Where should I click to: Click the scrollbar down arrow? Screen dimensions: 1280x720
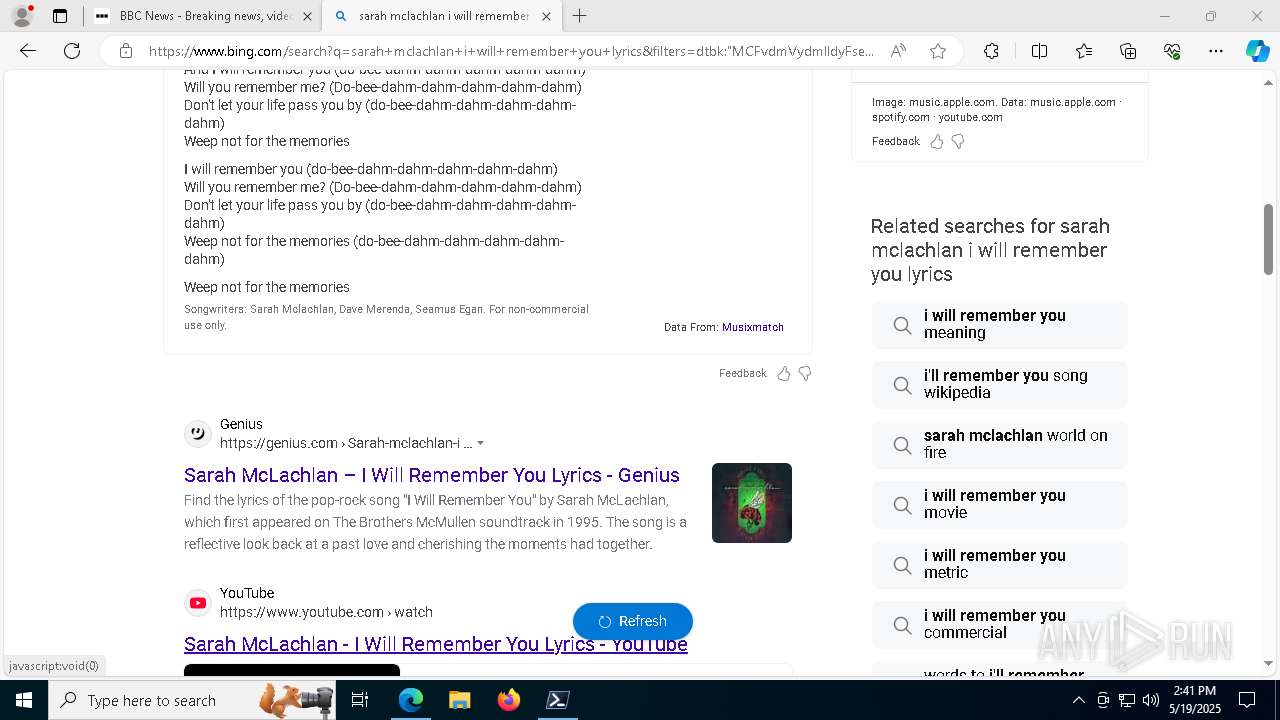(x=1268, y=663)
